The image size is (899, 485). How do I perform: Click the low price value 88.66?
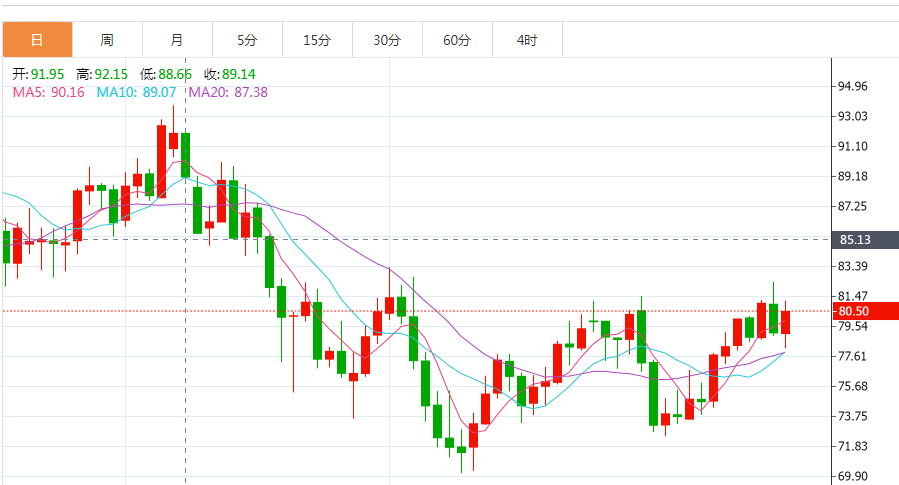coord(175,75)
